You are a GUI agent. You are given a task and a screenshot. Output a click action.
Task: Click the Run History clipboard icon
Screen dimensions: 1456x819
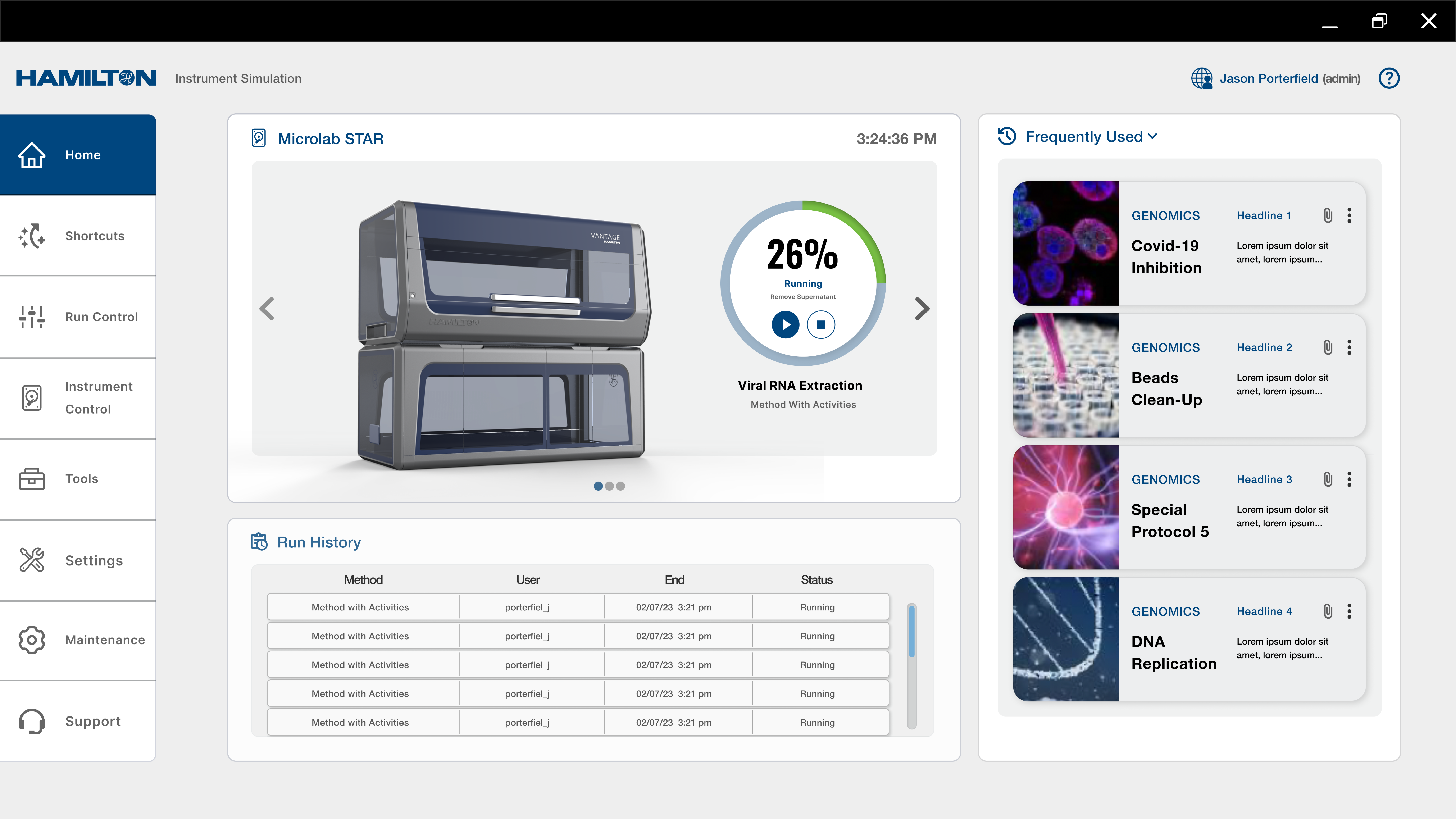coord(259,541)
